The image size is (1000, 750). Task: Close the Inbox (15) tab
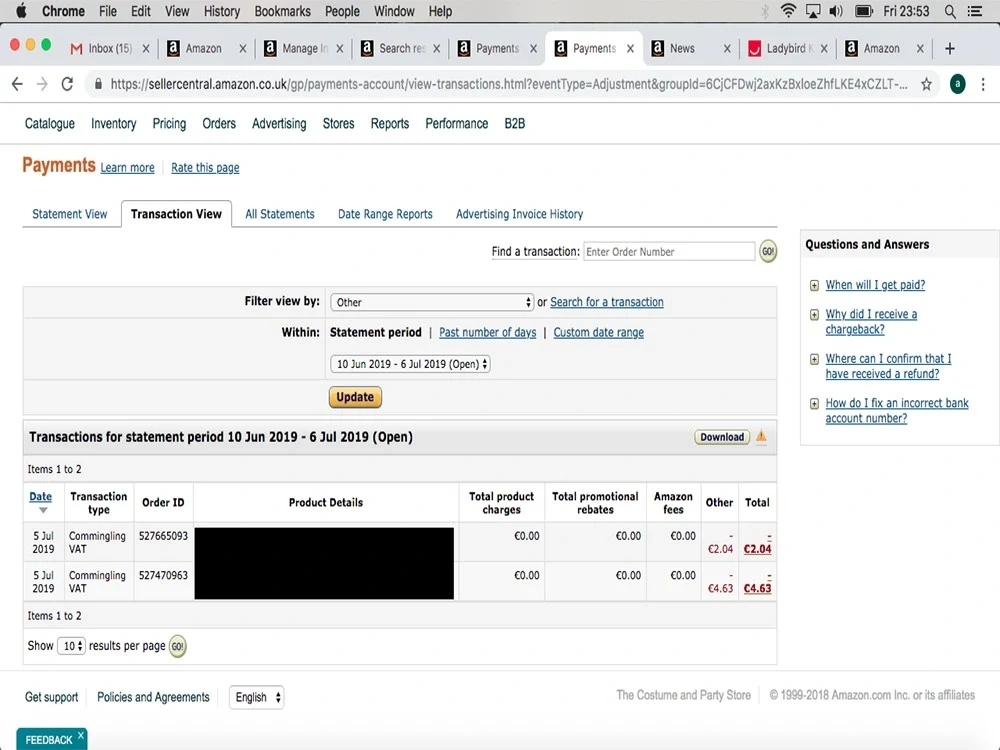click(146, 48)
